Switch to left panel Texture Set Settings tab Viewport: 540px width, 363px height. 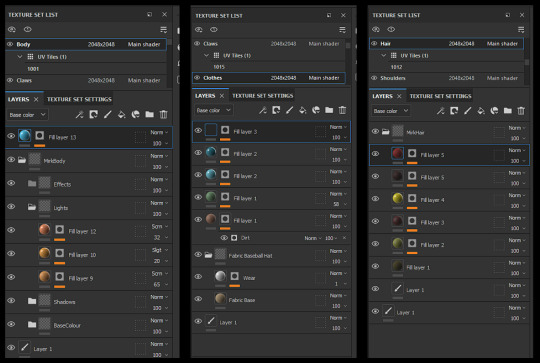tap(79, 99)
